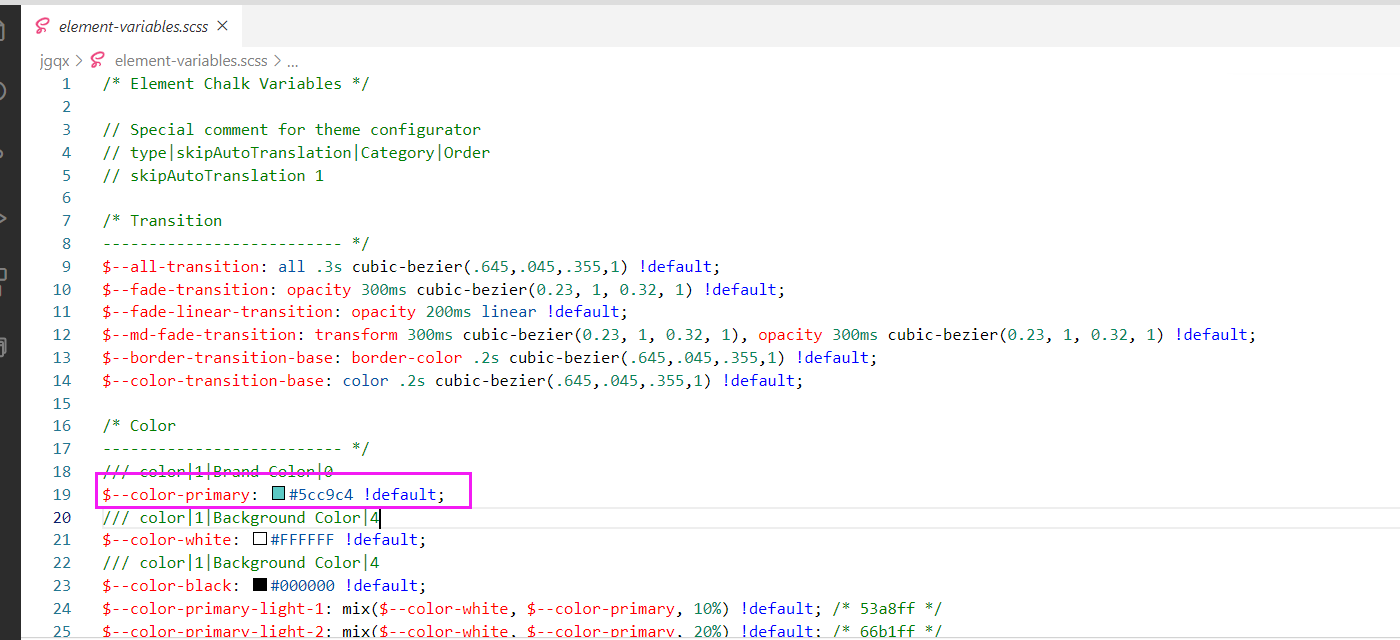Click the white color swatch next to #FFFFFF
The width and height of the screenshot is (1400, 640).
coord(260,539)
